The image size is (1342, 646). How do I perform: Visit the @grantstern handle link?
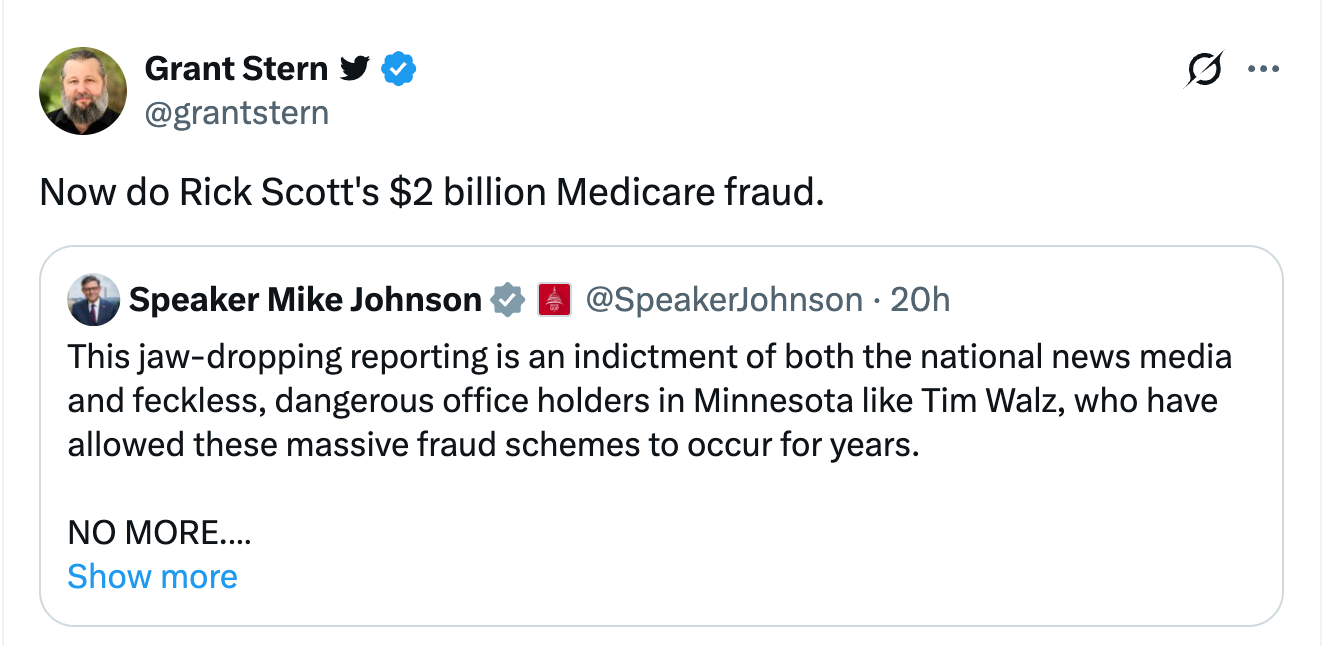click(236, 113)
